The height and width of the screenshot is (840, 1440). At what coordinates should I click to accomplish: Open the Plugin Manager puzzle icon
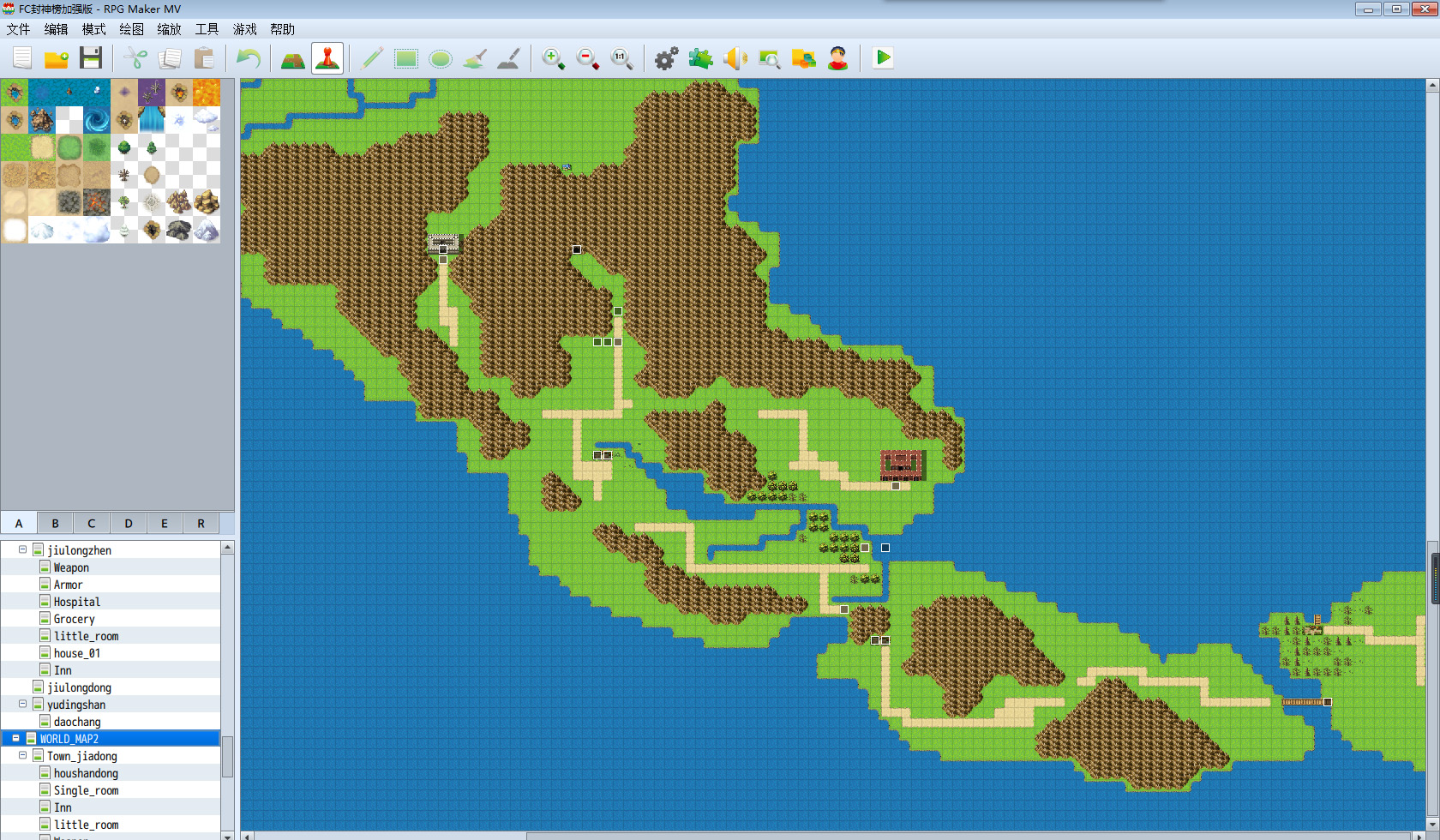click(701, 58)
